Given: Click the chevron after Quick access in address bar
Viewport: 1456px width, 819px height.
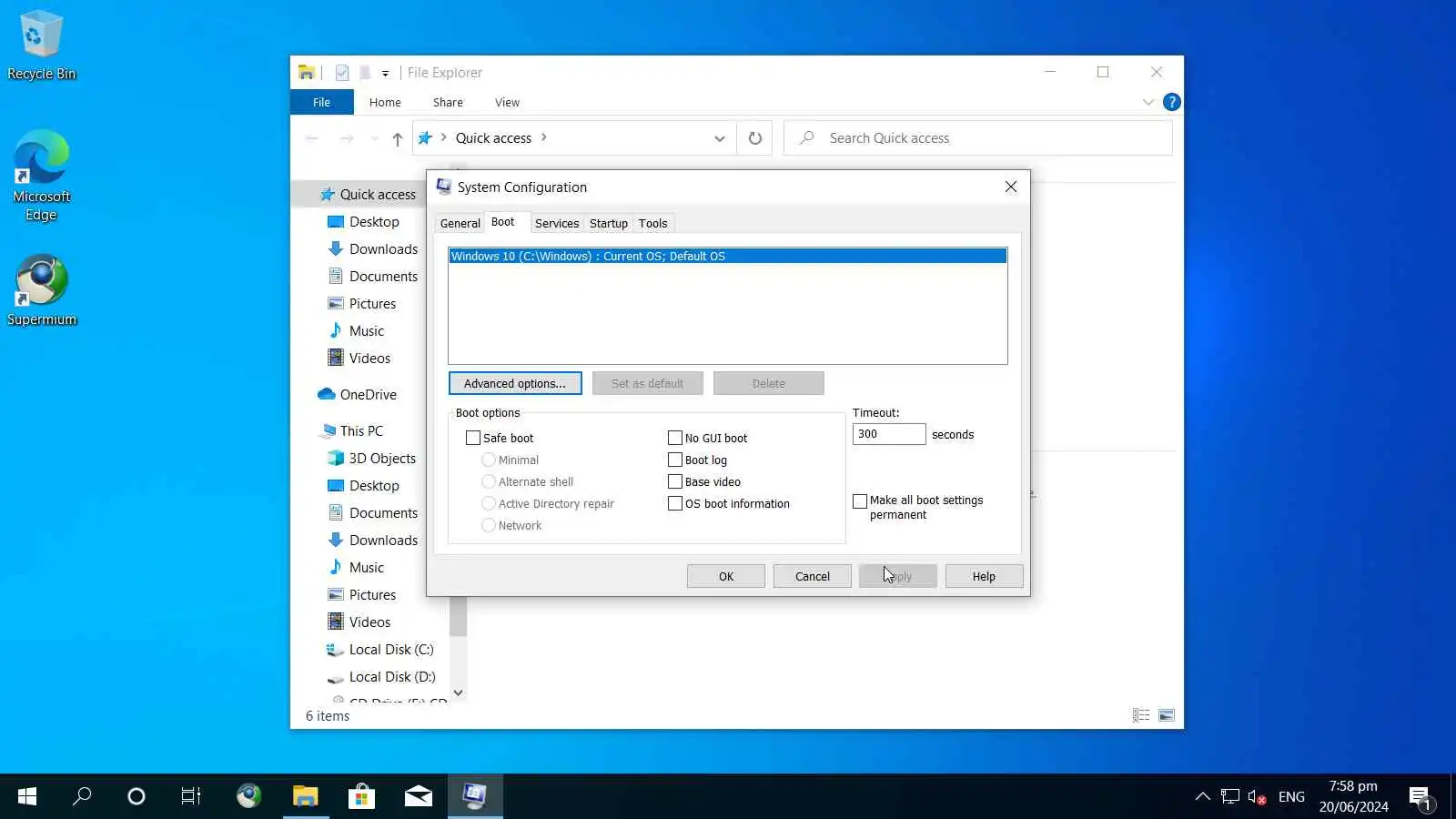Looking at the screenshot, I should click(544, 137).
